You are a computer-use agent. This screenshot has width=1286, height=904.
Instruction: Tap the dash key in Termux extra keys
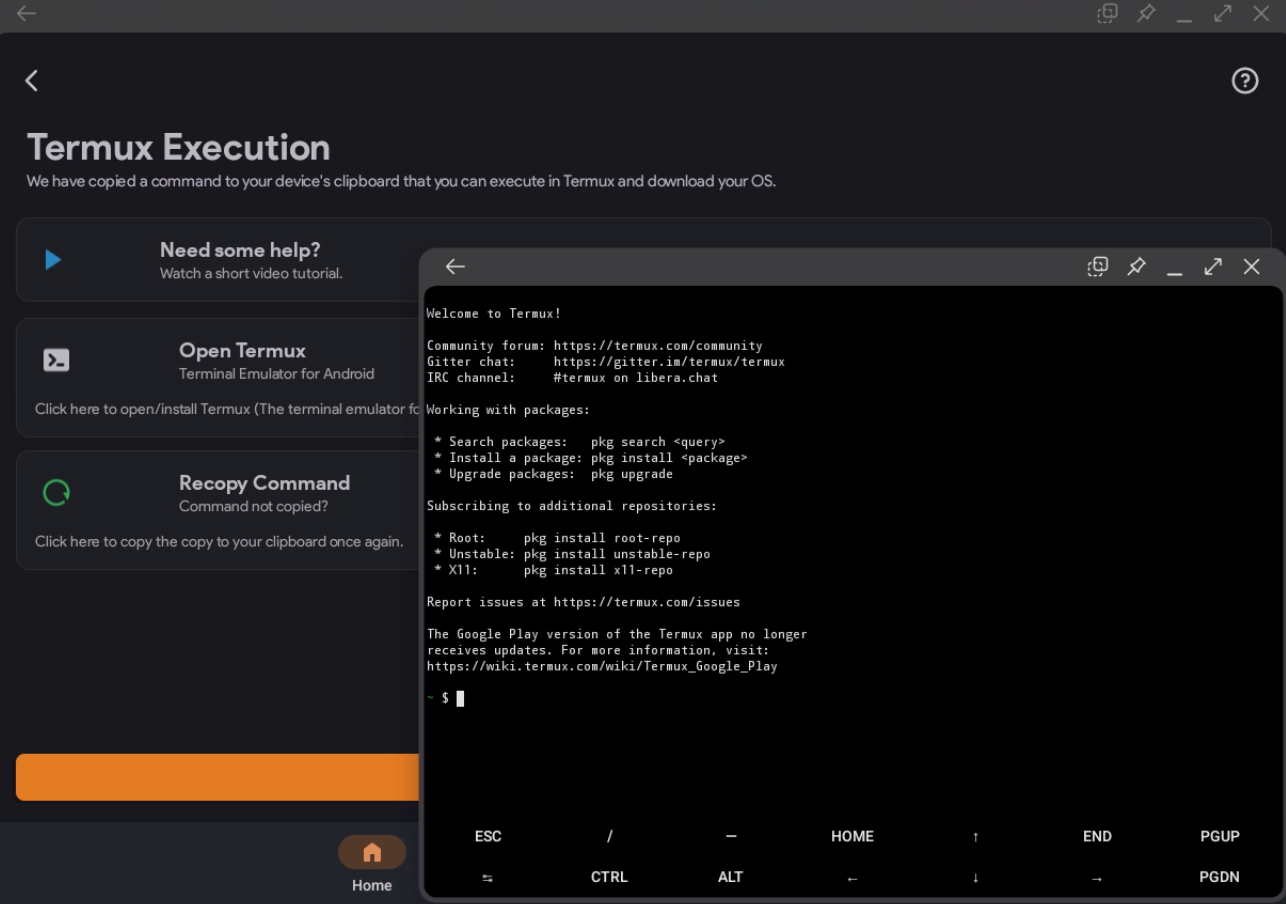[x=731, y=836]
